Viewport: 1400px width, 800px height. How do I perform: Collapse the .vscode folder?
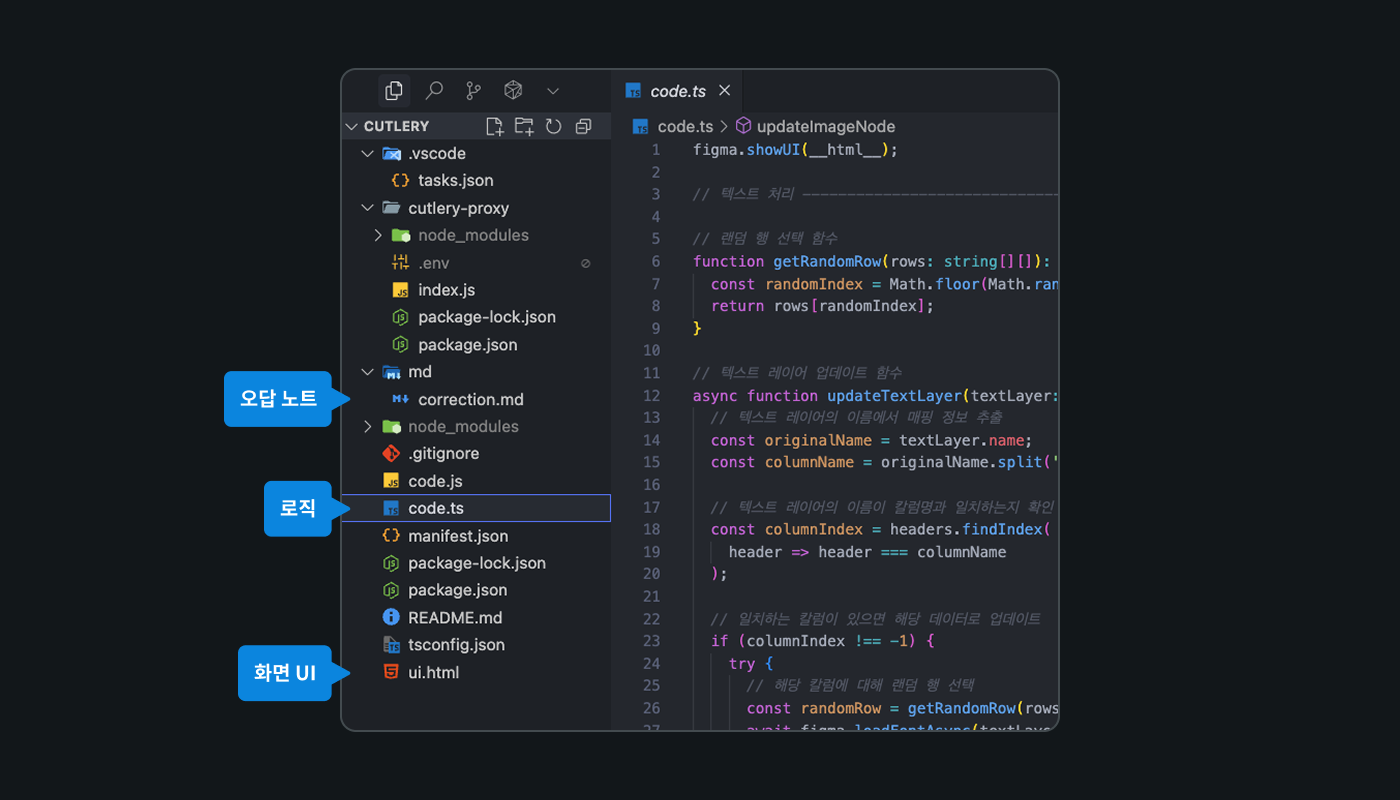click(367, 154)
